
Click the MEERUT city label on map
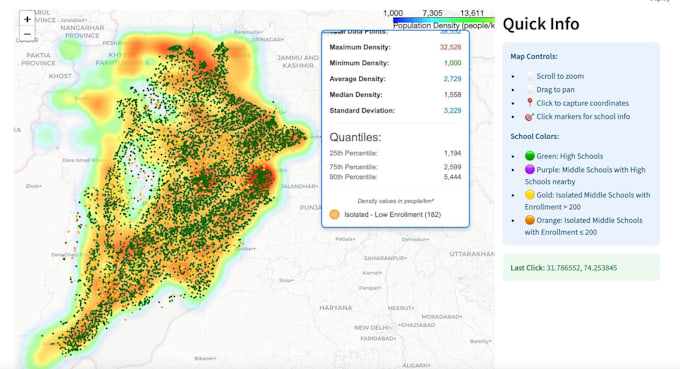coord(401,308)
